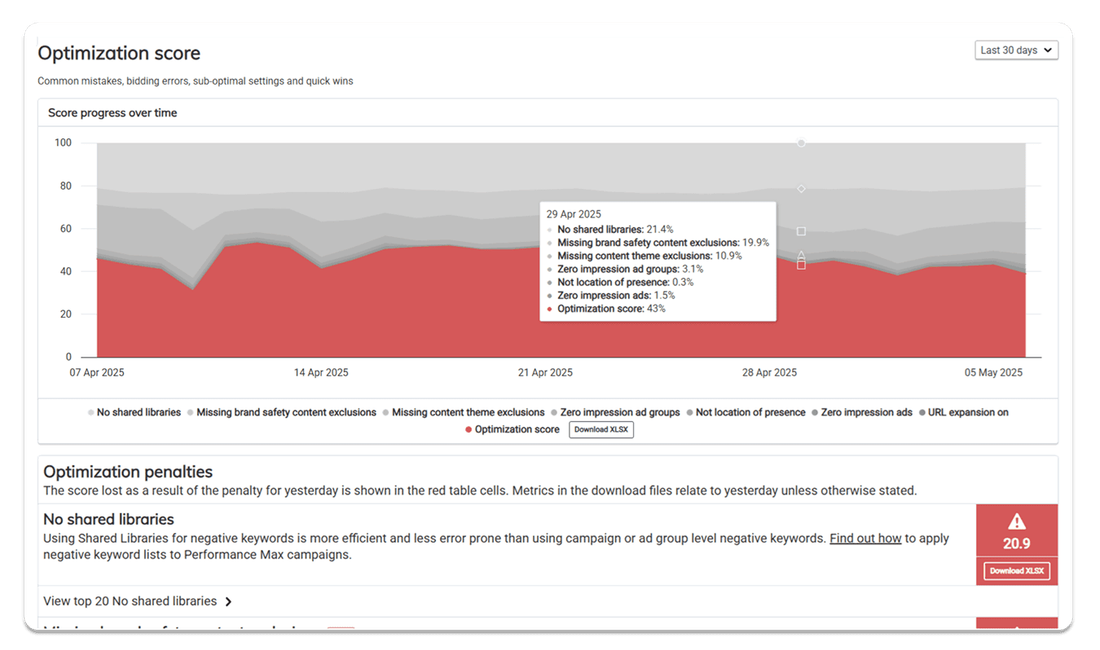Image resolution: width=1100 pixels, height=650 pixels.
Task: Click tooltip line Not location of presence: 0.3%
Action: point(620,282)
